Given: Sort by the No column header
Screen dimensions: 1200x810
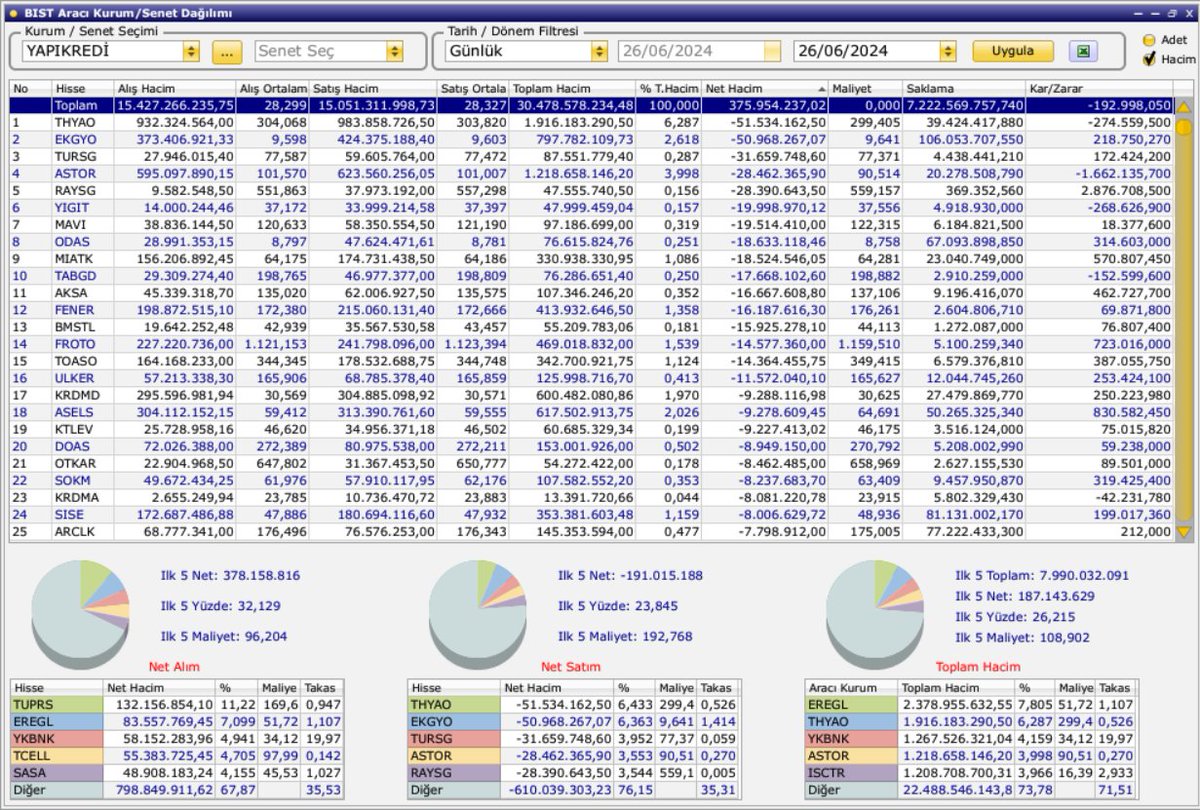Looking at the screenshot, I should [30, 88].
